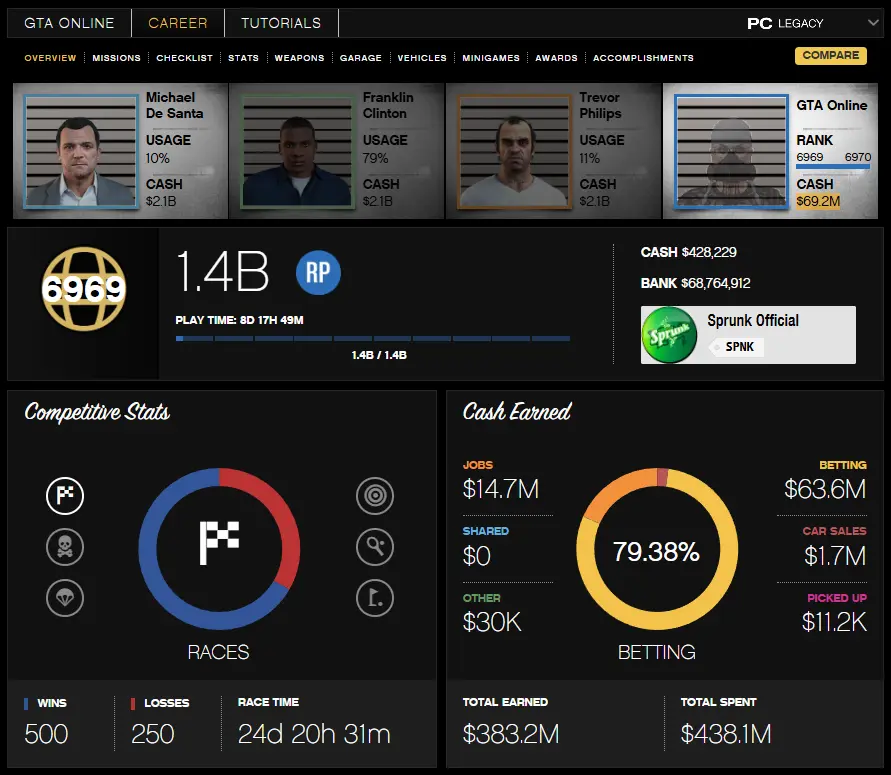Click the 79.38% betting percentage
Image resolution: width=891 pixels, height=775 pixels.
(656, 551)
